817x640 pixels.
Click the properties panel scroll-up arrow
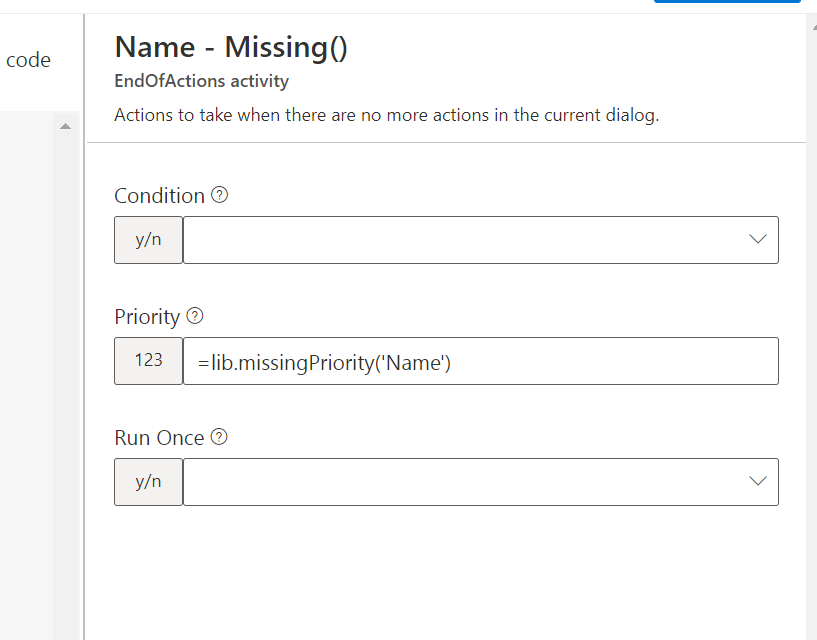[811, 26]
